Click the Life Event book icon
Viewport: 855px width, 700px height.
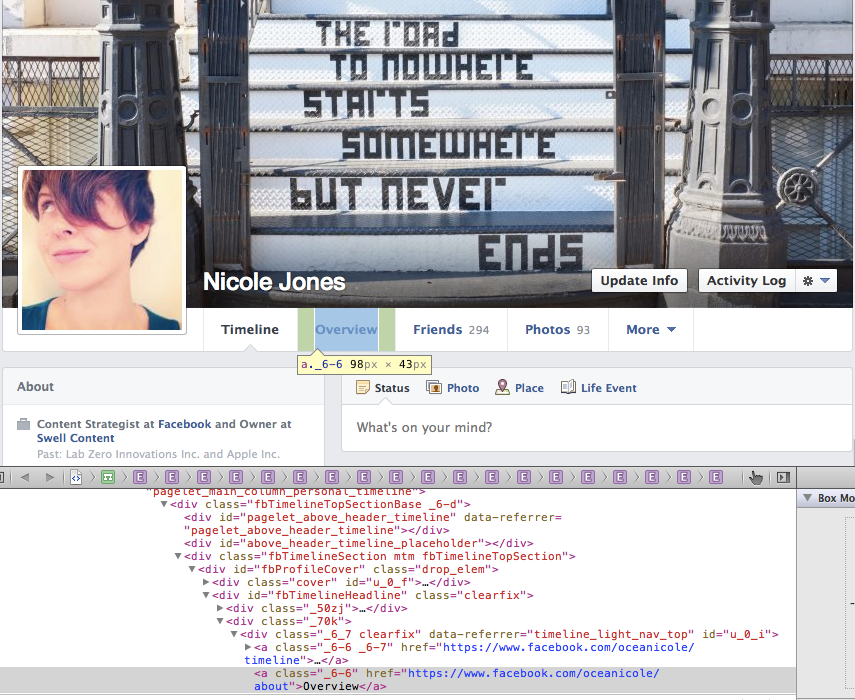[x=568, y=388]
